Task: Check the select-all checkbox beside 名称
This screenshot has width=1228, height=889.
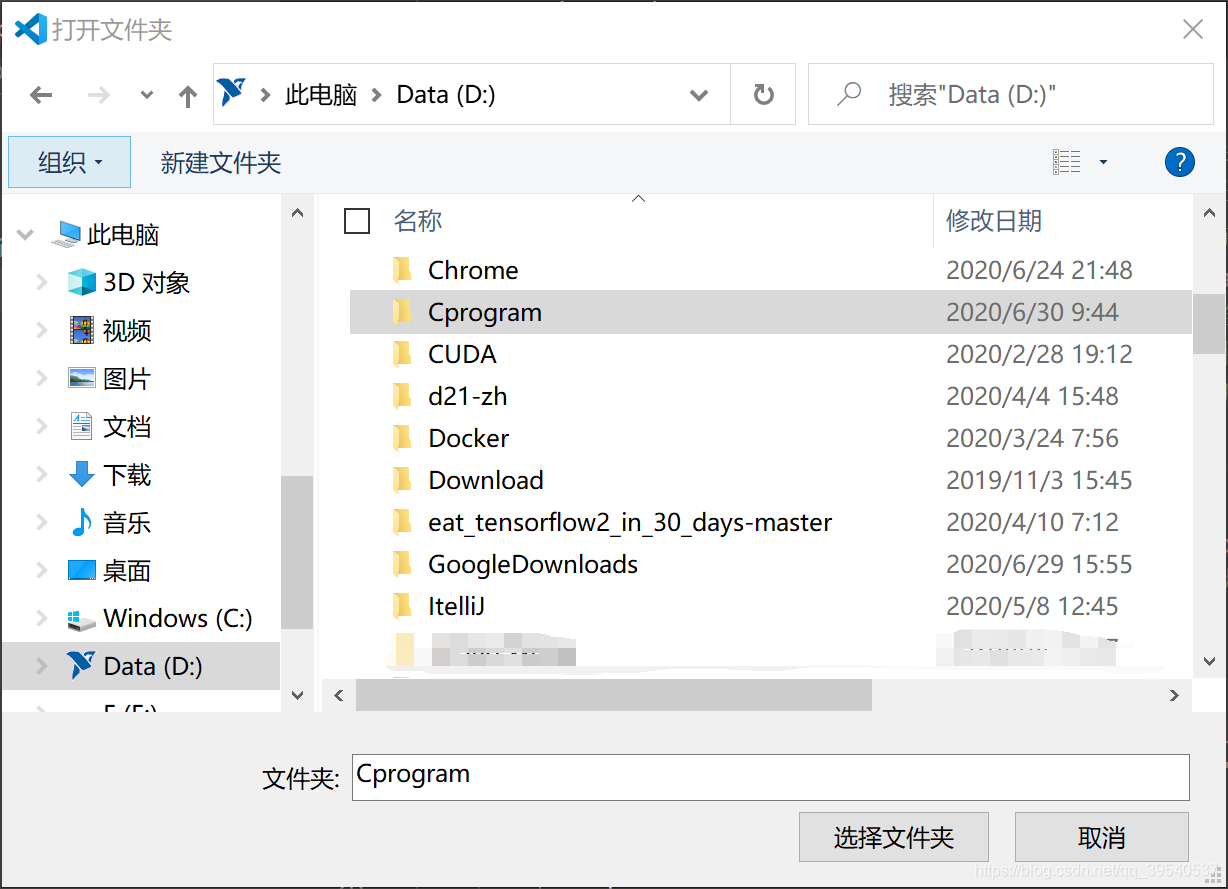Action: coord(357,221)
